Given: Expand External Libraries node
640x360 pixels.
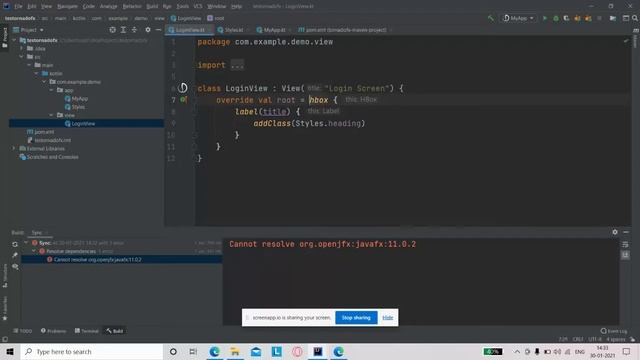Looking at the screenshot, I should [14, 149].
